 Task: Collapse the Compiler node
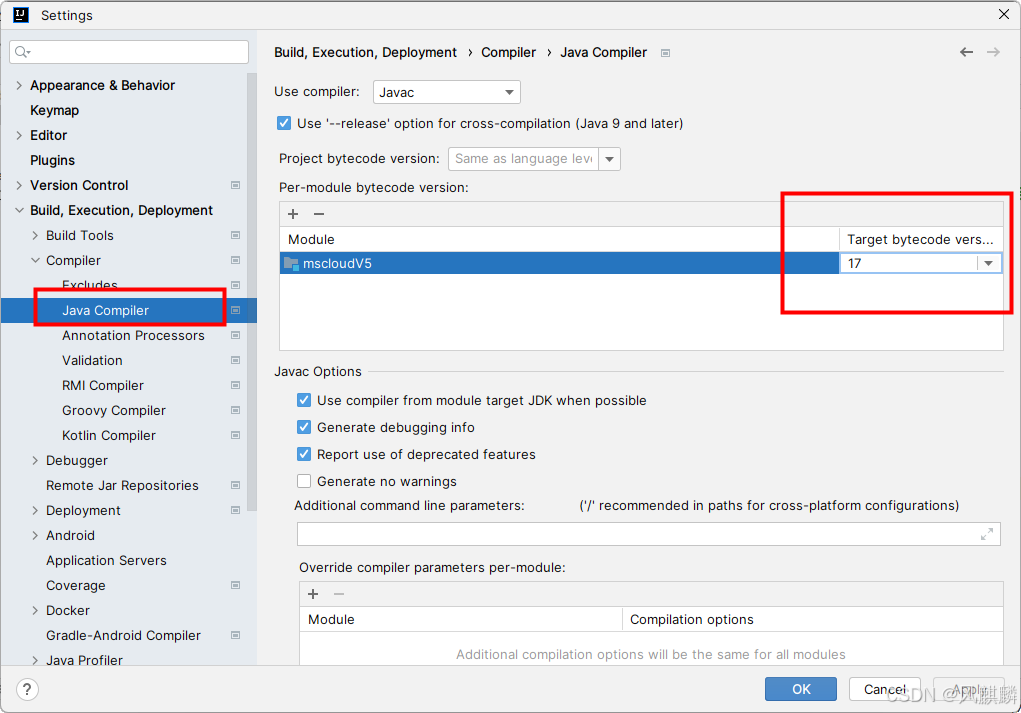(35, 260)
